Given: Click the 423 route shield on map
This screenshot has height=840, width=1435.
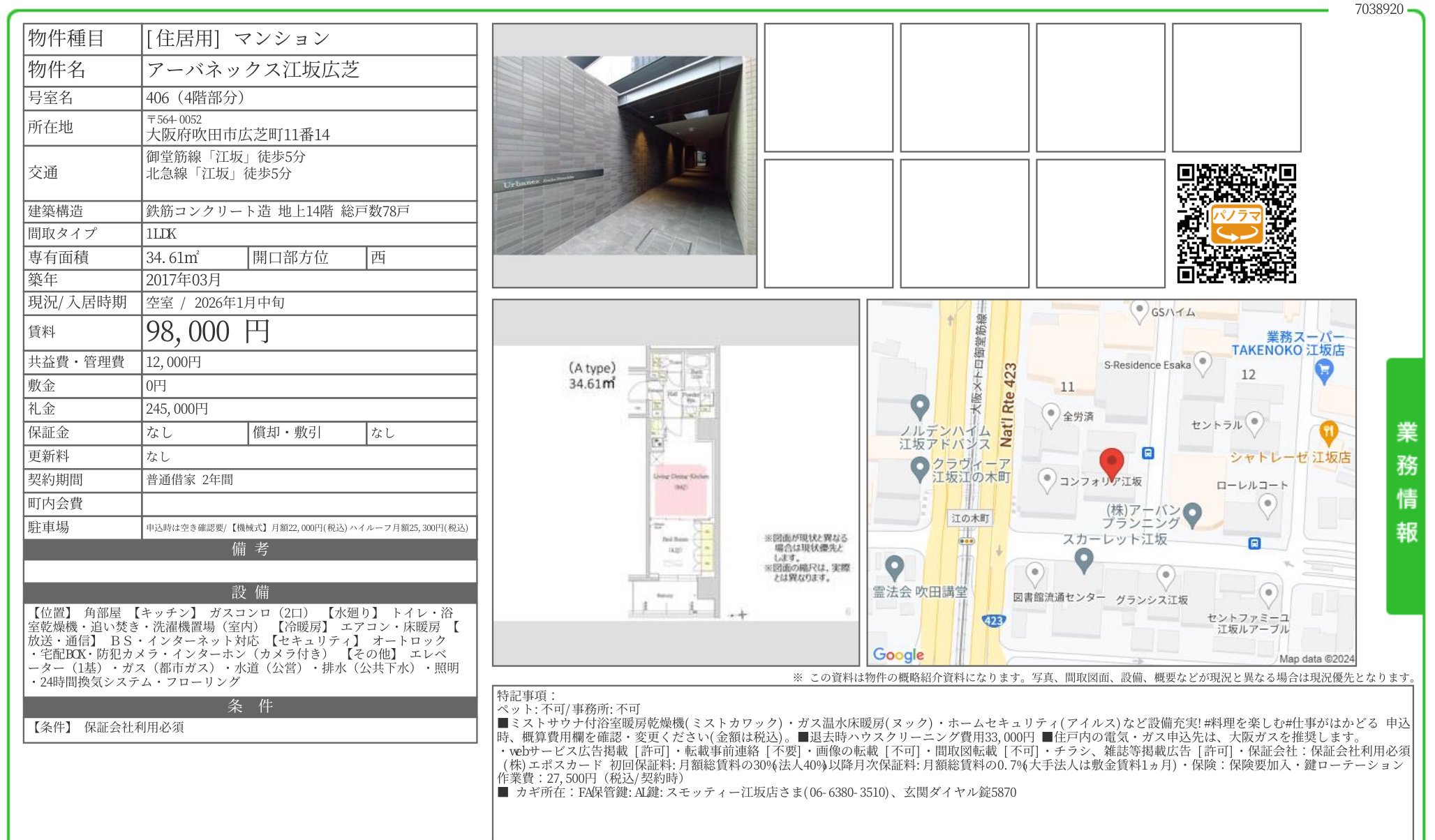Looking at the screenshot, I should click(993, 620).
